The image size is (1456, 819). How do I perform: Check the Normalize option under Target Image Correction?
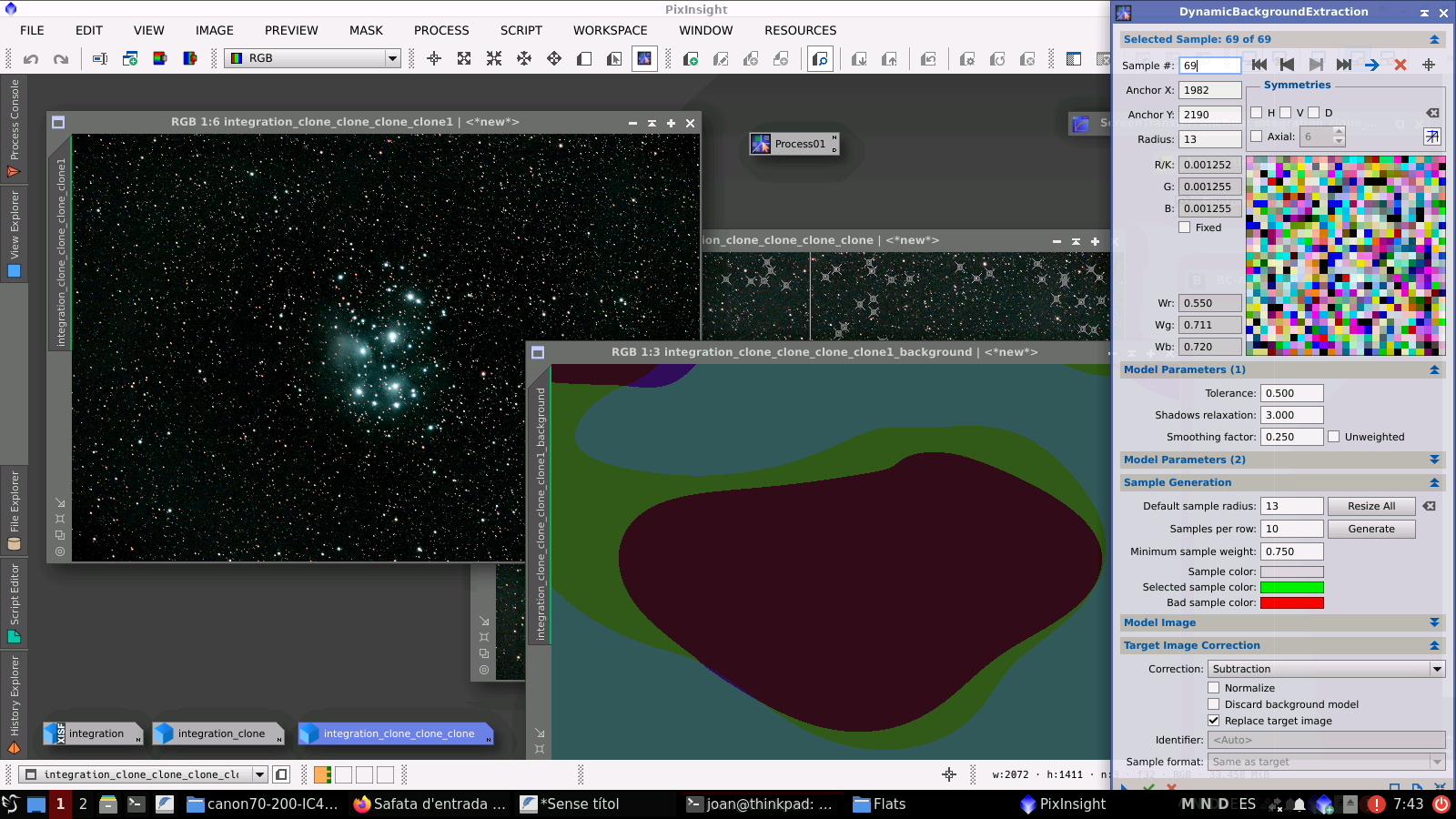pyautogui.click(x=1214, y=688)
